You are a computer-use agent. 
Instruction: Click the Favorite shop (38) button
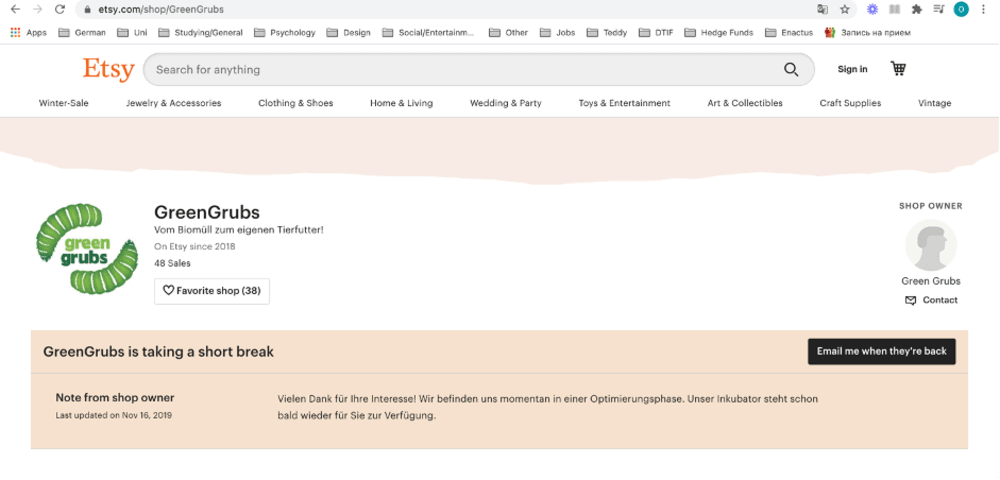212,291
